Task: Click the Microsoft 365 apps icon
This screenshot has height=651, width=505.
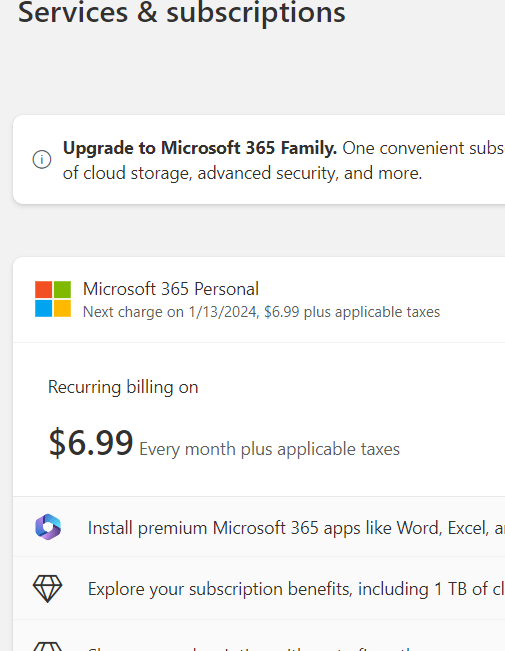Action: pyautogui.click(x=48, y=527)
